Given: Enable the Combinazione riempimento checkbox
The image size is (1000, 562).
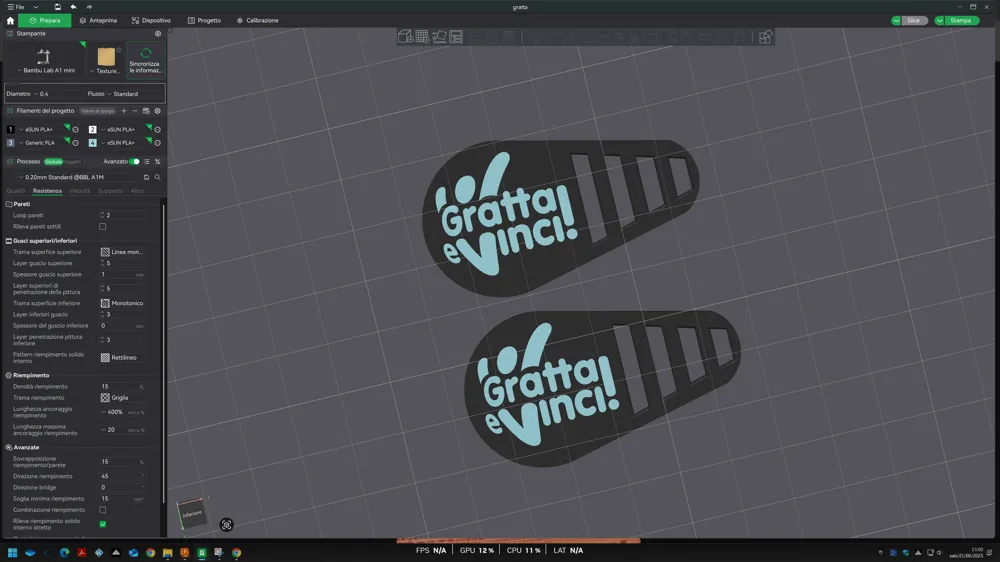Looking at the screenshot, I should [103, 510].
